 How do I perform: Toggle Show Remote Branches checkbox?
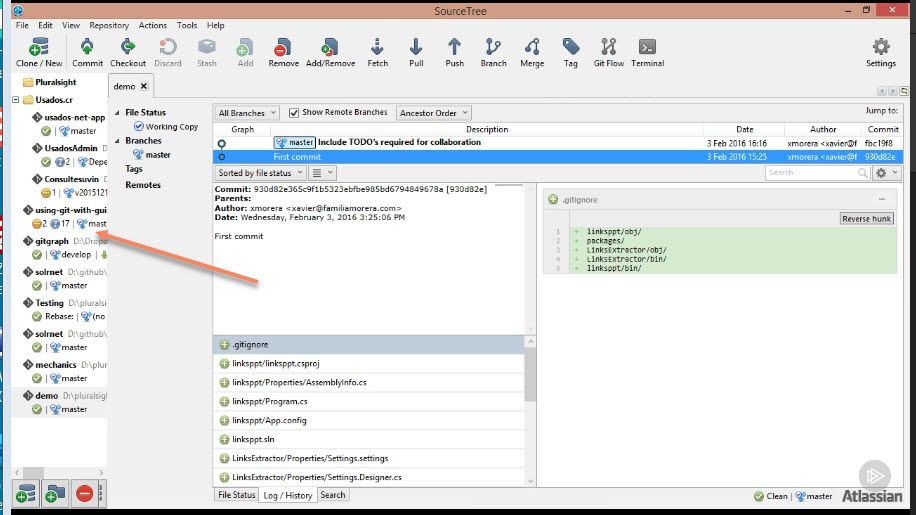coord(294,113)
